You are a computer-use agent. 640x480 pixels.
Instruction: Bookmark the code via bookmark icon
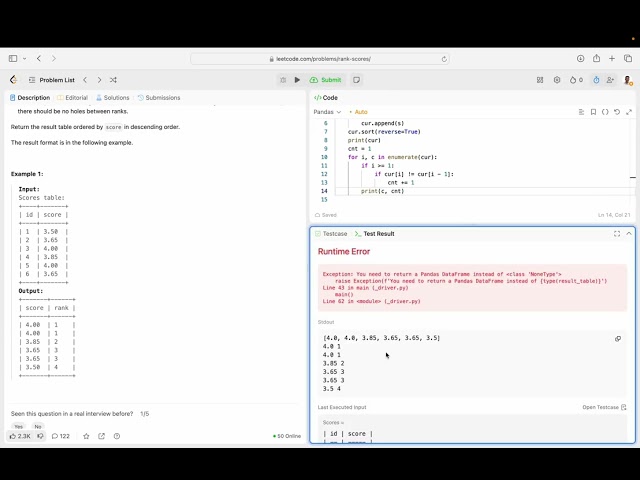pyautogui.click(x=593, y=112)
